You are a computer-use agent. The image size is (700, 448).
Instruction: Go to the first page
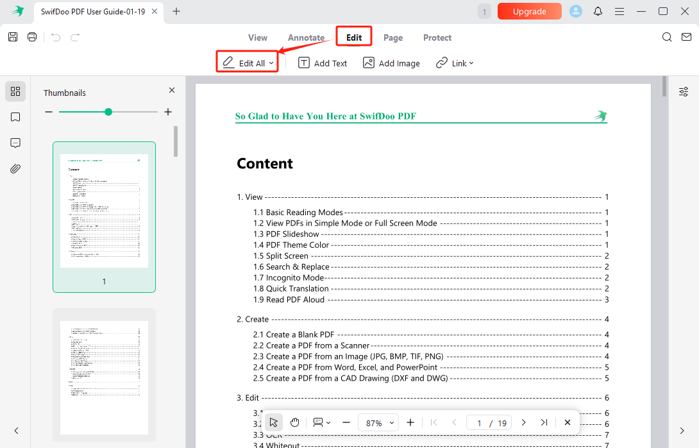coord(433,422)
